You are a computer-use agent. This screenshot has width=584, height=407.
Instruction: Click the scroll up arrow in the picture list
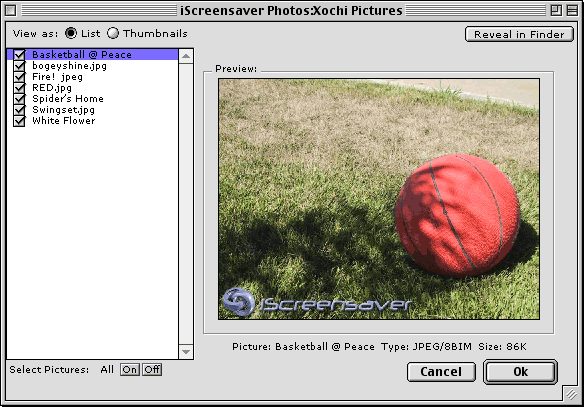[x=186, y=56]
